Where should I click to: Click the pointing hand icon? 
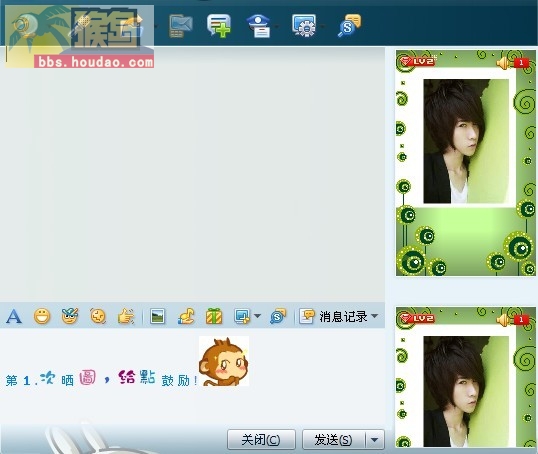click(126, 316)
